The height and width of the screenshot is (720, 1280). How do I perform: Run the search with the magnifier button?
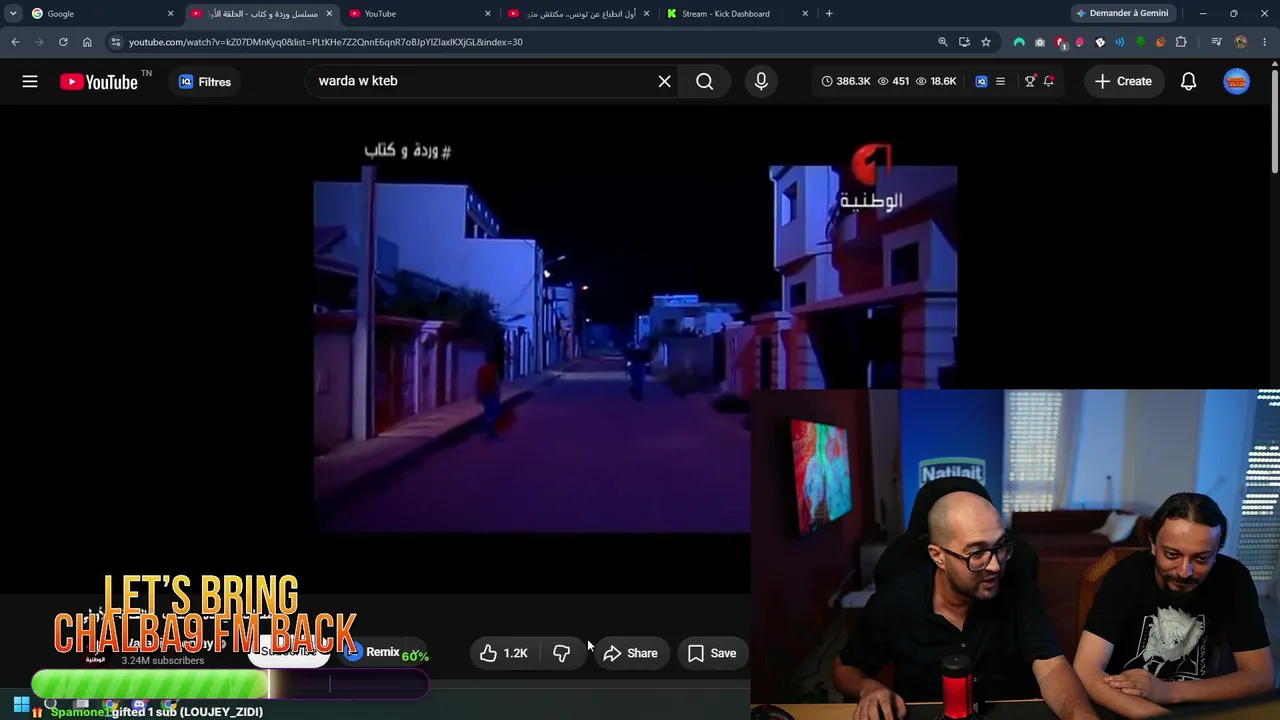(705, 81)
